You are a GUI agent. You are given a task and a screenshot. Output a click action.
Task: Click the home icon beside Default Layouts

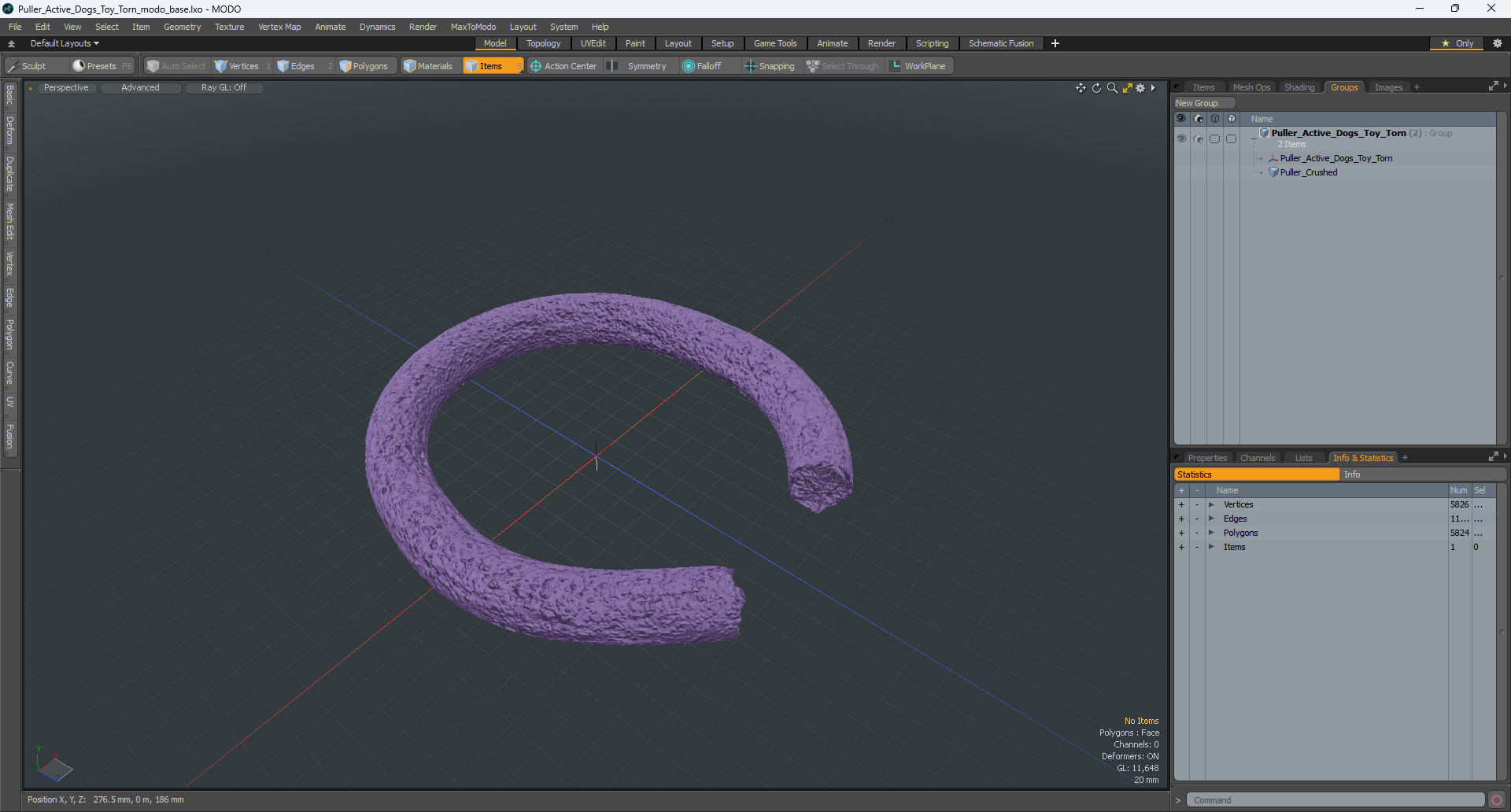[11, 43]
